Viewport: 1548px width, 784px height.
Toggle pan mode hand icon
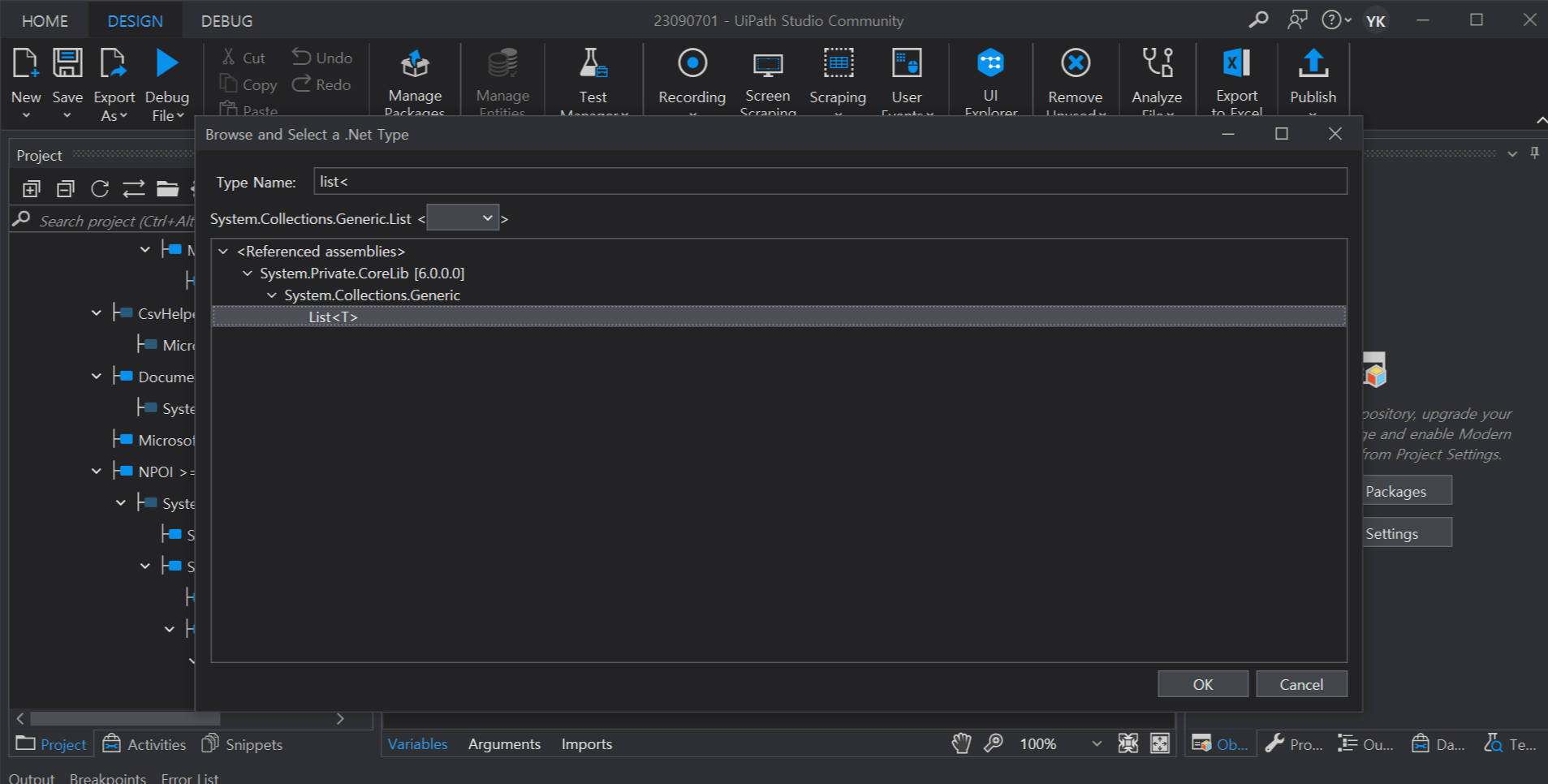click(961, 743)
